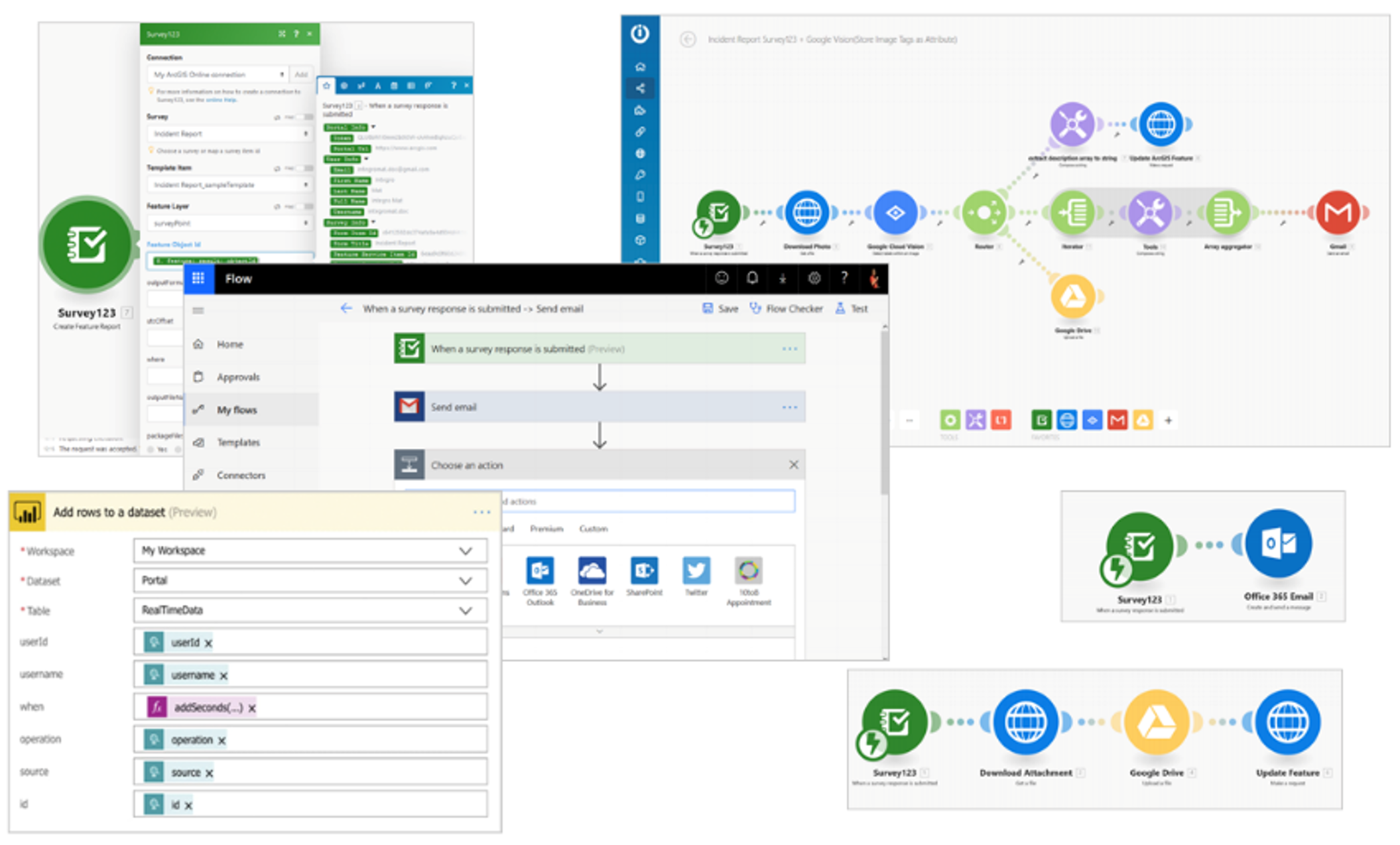Open Approvals in Flow sidebar

pos(238,377)
